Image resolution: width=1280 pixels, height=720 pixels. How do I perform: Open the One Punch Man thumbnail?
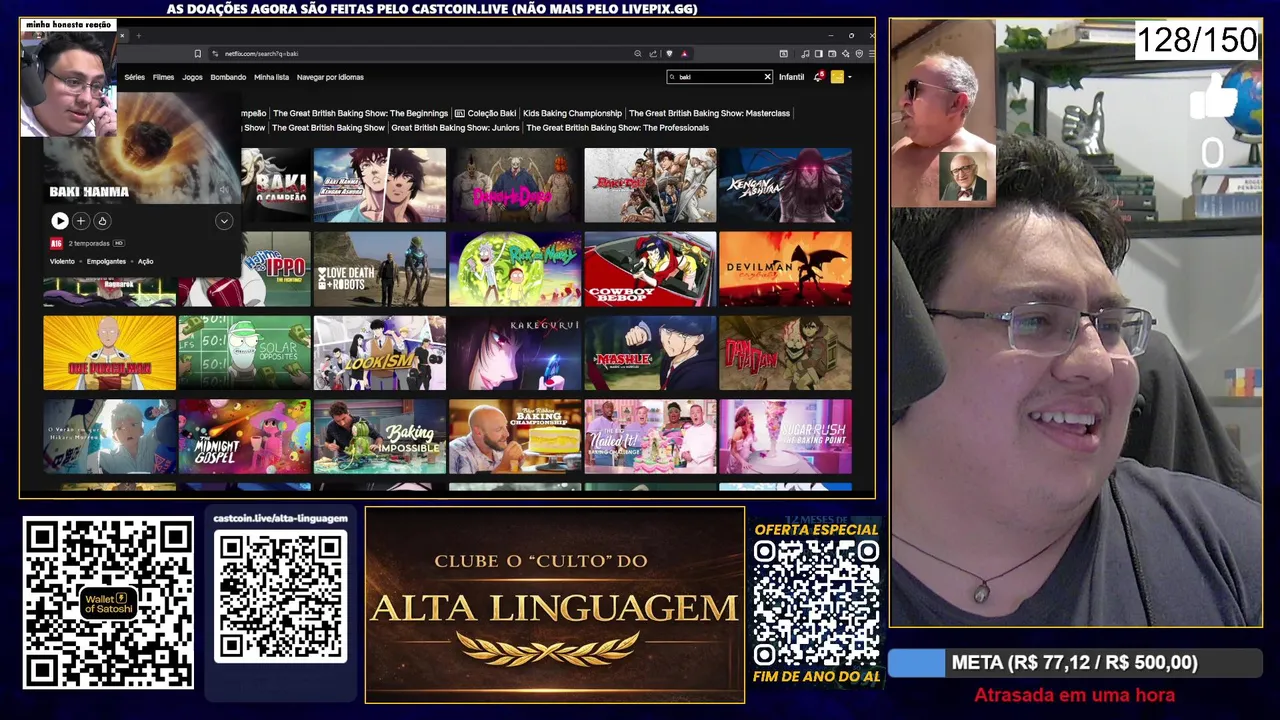click(x=109, y=353)
